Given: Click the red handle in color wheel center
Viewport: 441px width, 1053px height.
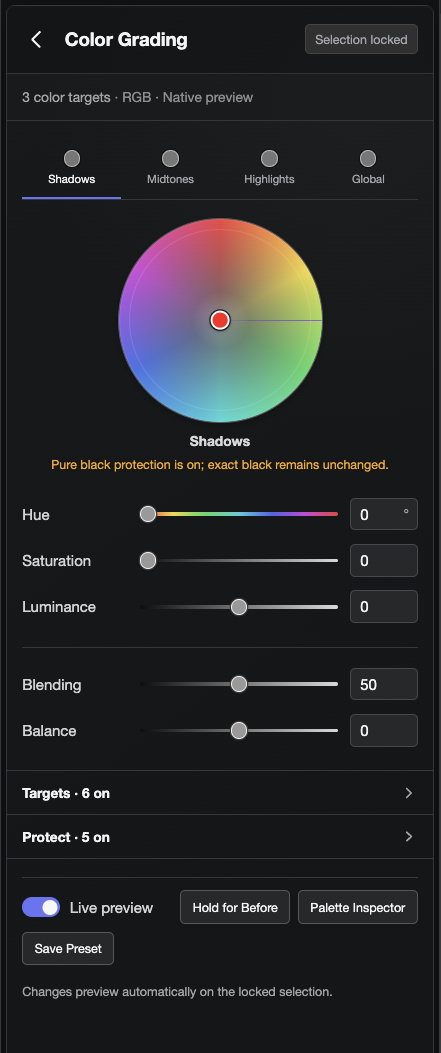Looking at the screenshot, I should pos(220,320).
